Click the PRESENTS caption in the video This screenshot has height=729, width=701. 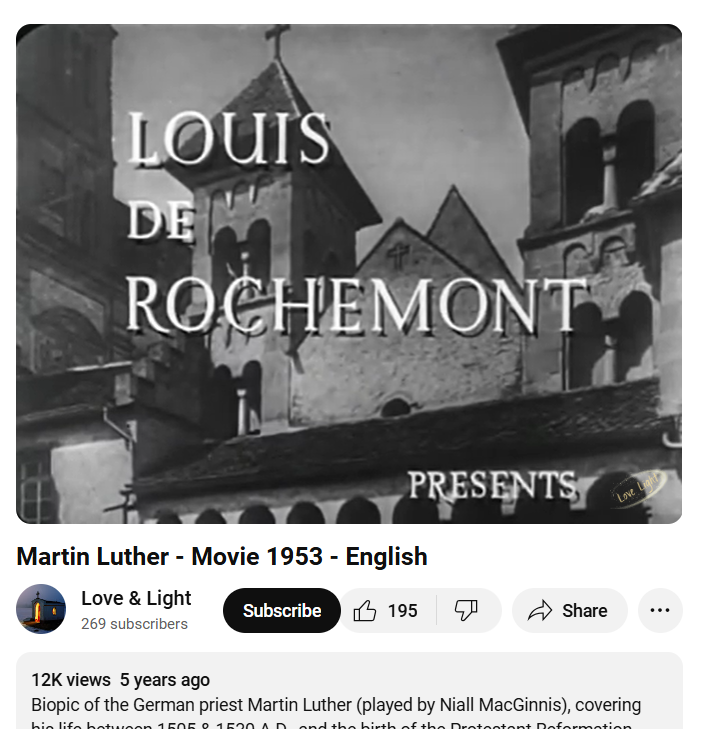point(493,485)
